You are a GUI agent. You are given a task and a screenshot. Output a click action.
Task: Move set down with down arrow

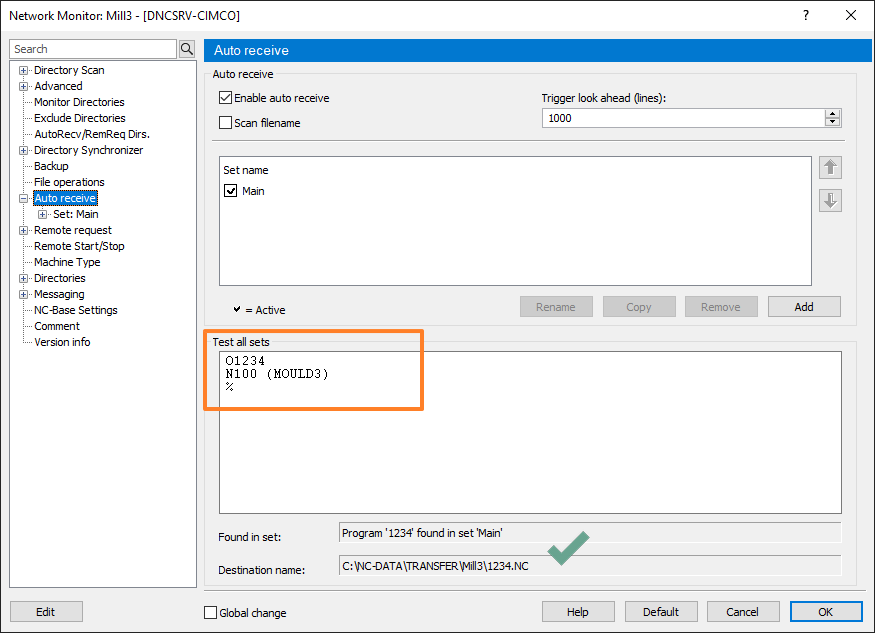coord(830,200)
